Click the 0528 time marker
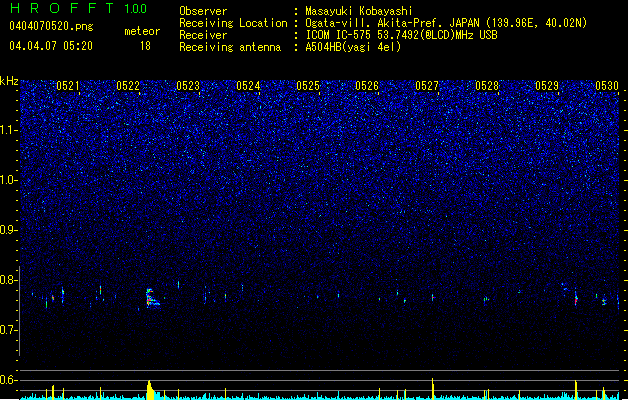Screen dimensions: 629x400 487,86
